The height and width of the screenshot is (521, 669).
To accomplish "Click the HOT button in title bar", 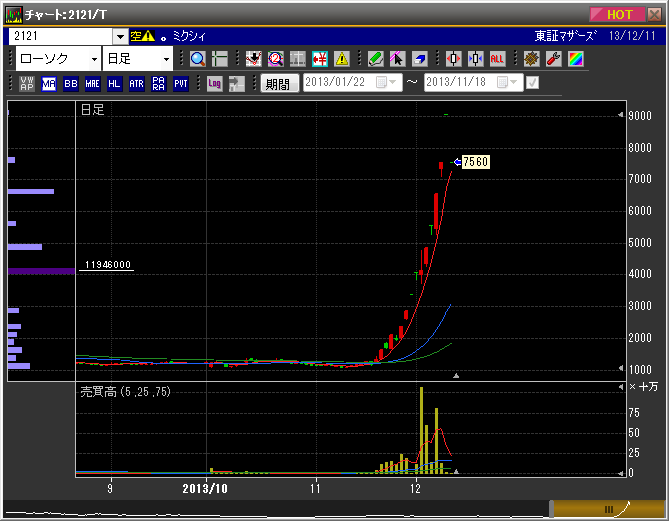I will (x=623, y=14).
